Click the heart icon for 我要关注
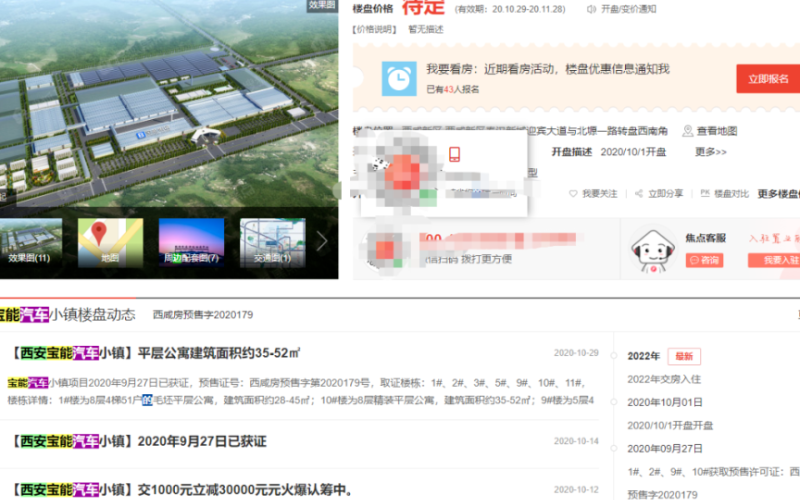Image resolution: width=800 pixels, height=500 pixels. (573, 194)
